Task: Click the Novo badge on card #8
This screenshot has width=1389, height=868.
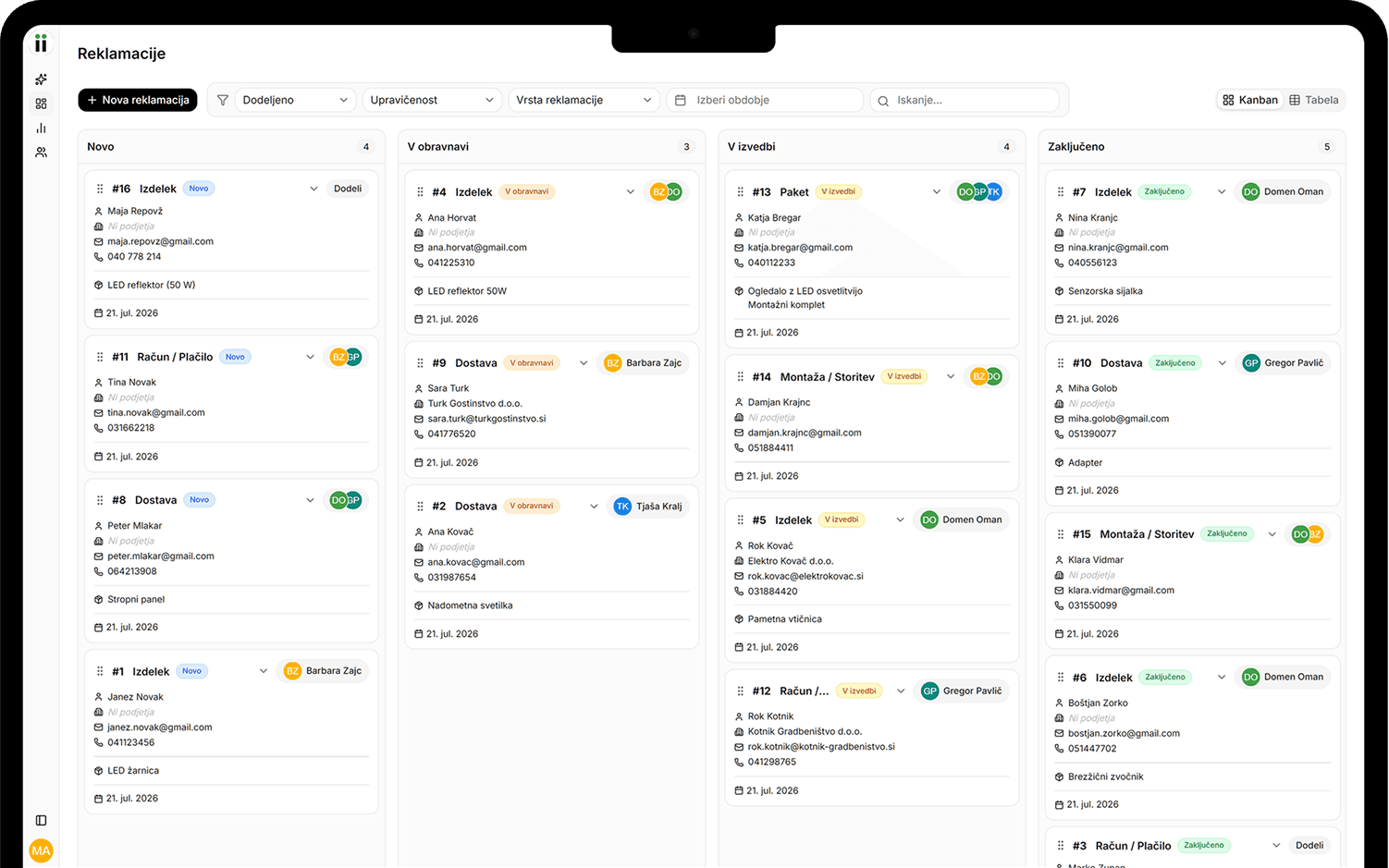Action: click(x=200, y=500)
